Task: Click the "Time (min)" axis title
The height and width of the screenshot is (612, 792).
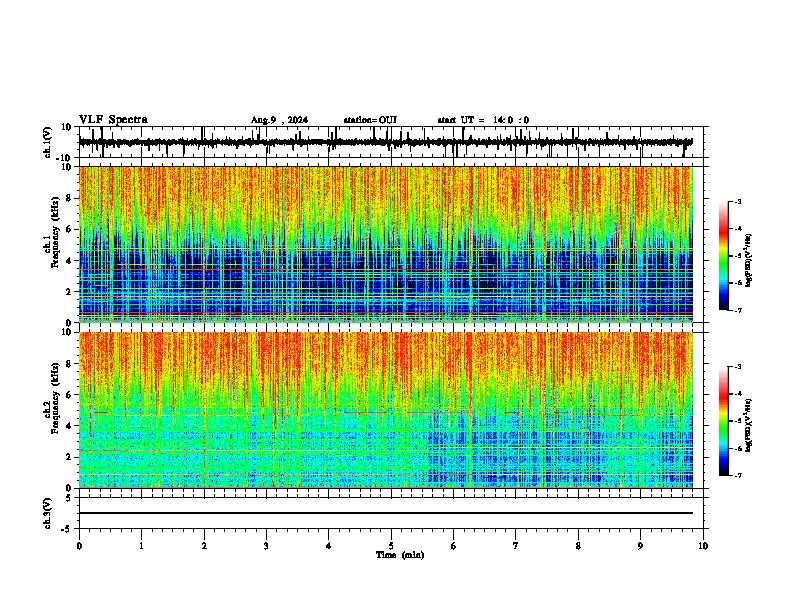Action: click(400, 555)
